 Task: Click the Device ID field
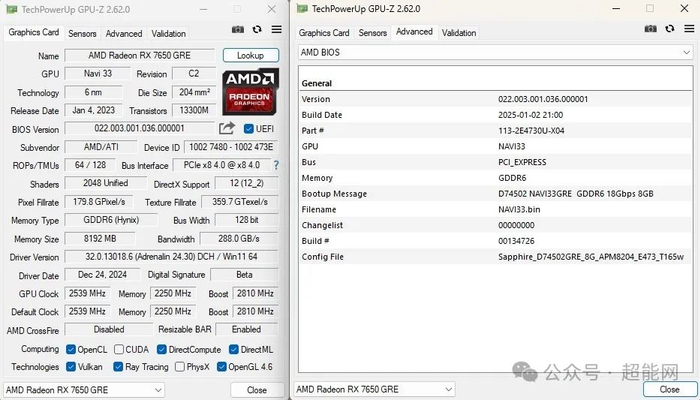tap(231, 147)
